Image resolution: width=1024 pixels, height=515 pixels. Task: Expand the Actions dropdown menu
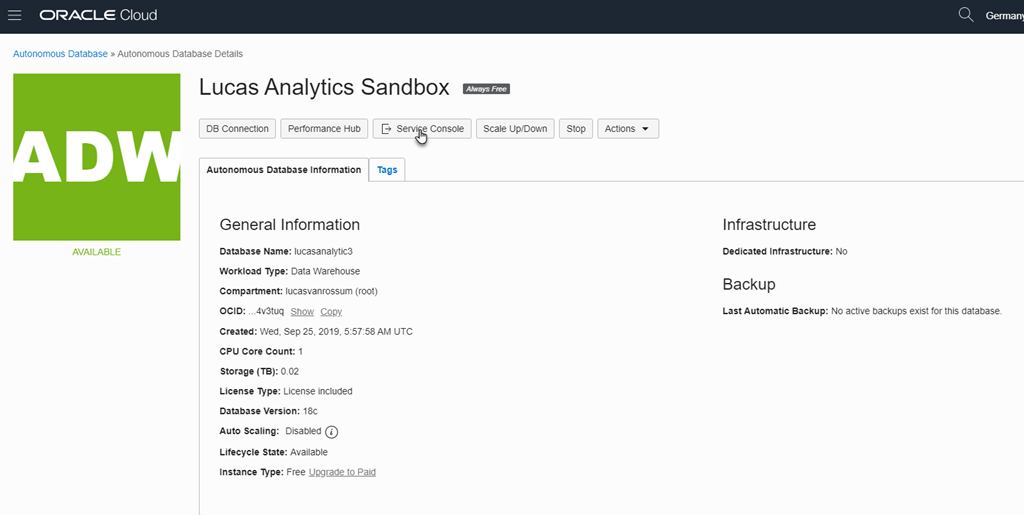(x=627, y=129)
